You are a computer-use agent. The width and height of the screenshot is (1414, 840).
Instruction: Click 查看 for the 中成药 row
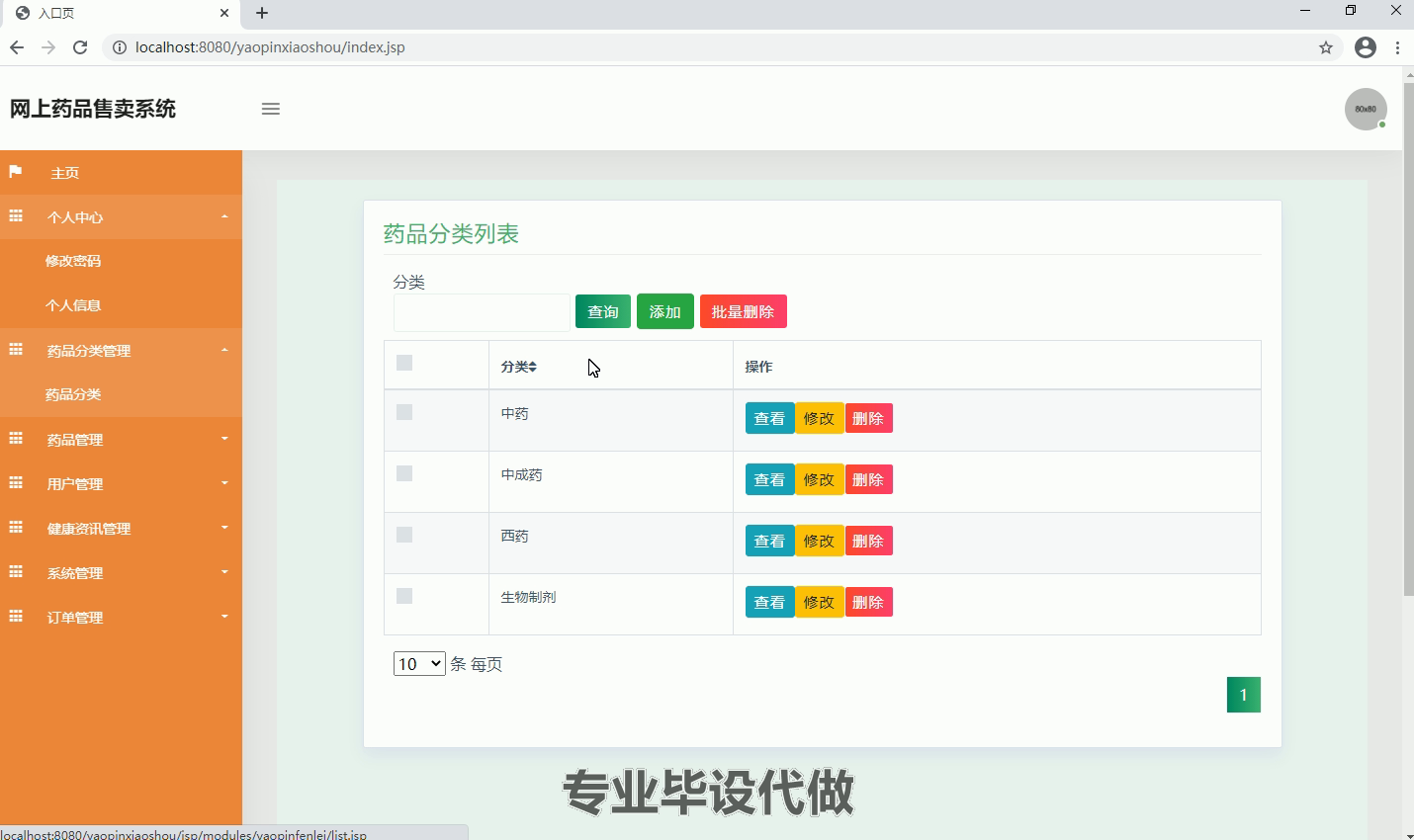tap(769, 480)
